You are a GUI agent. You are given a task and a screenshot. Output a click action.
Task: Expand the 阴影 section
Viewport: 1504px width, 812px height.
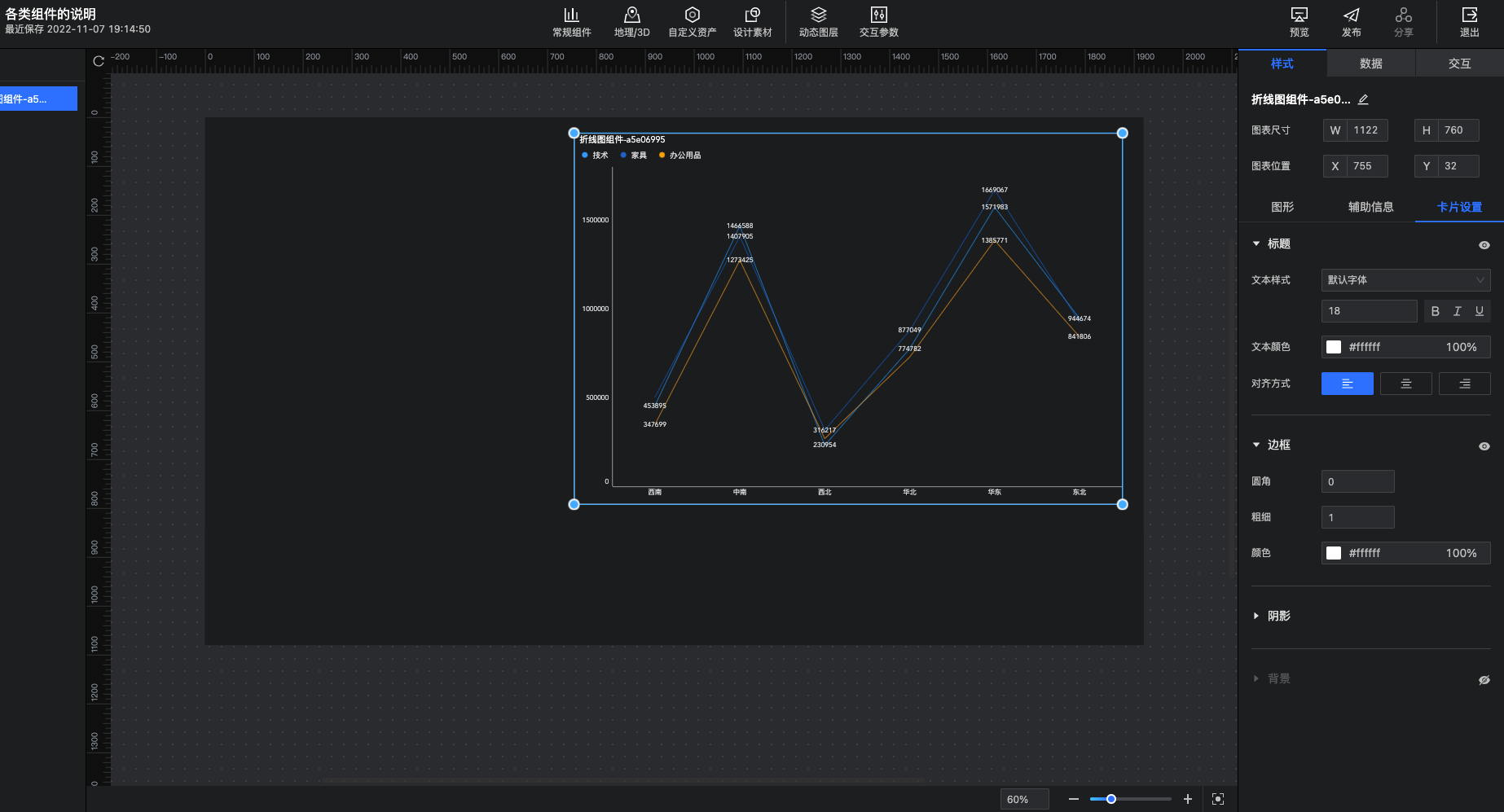click(1256, 616)
